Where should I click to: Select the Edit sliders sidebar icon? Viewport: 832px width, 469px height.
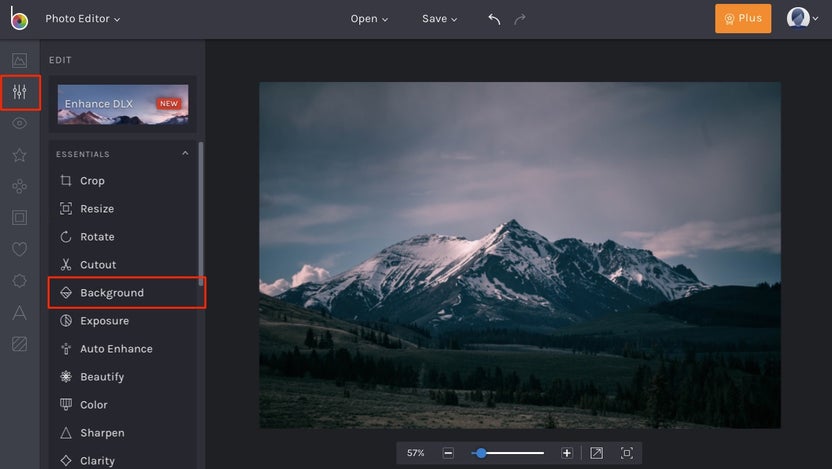pyautogui.click(x=20, y=92)
